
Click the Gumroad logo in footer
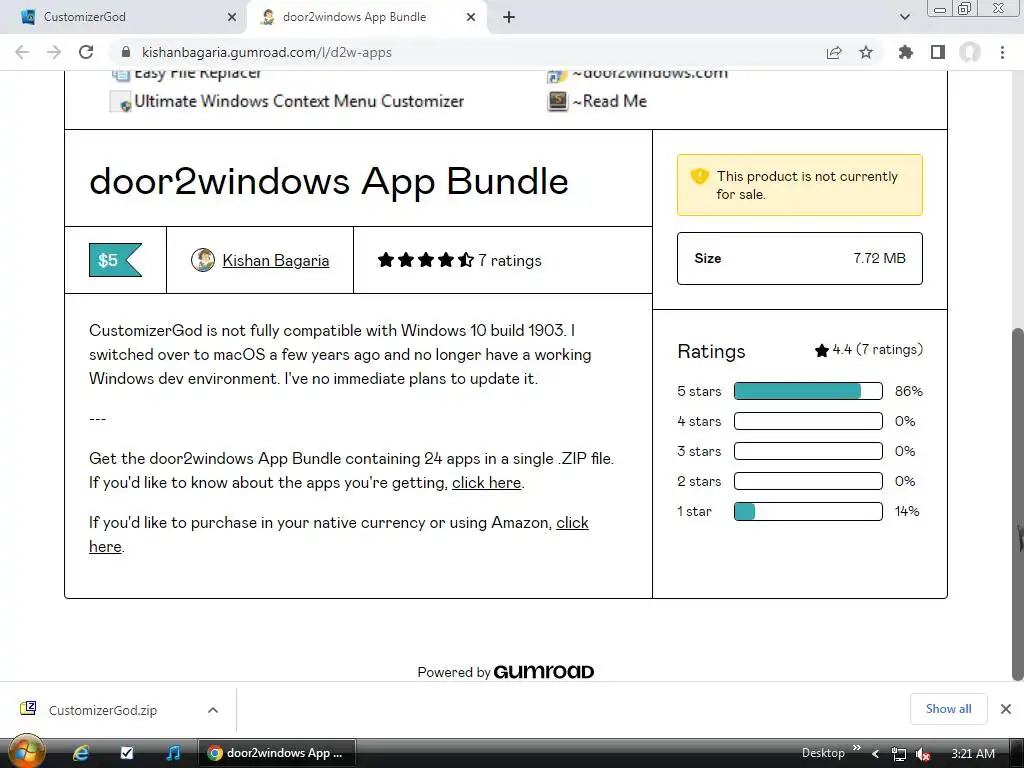tap(543, 672)
